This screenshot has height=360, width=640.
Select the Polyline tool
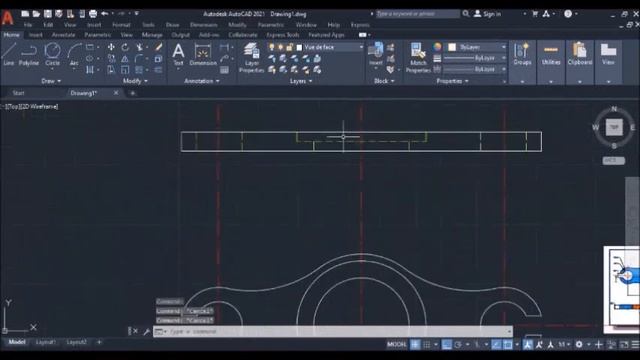click(x=29, y=54)
